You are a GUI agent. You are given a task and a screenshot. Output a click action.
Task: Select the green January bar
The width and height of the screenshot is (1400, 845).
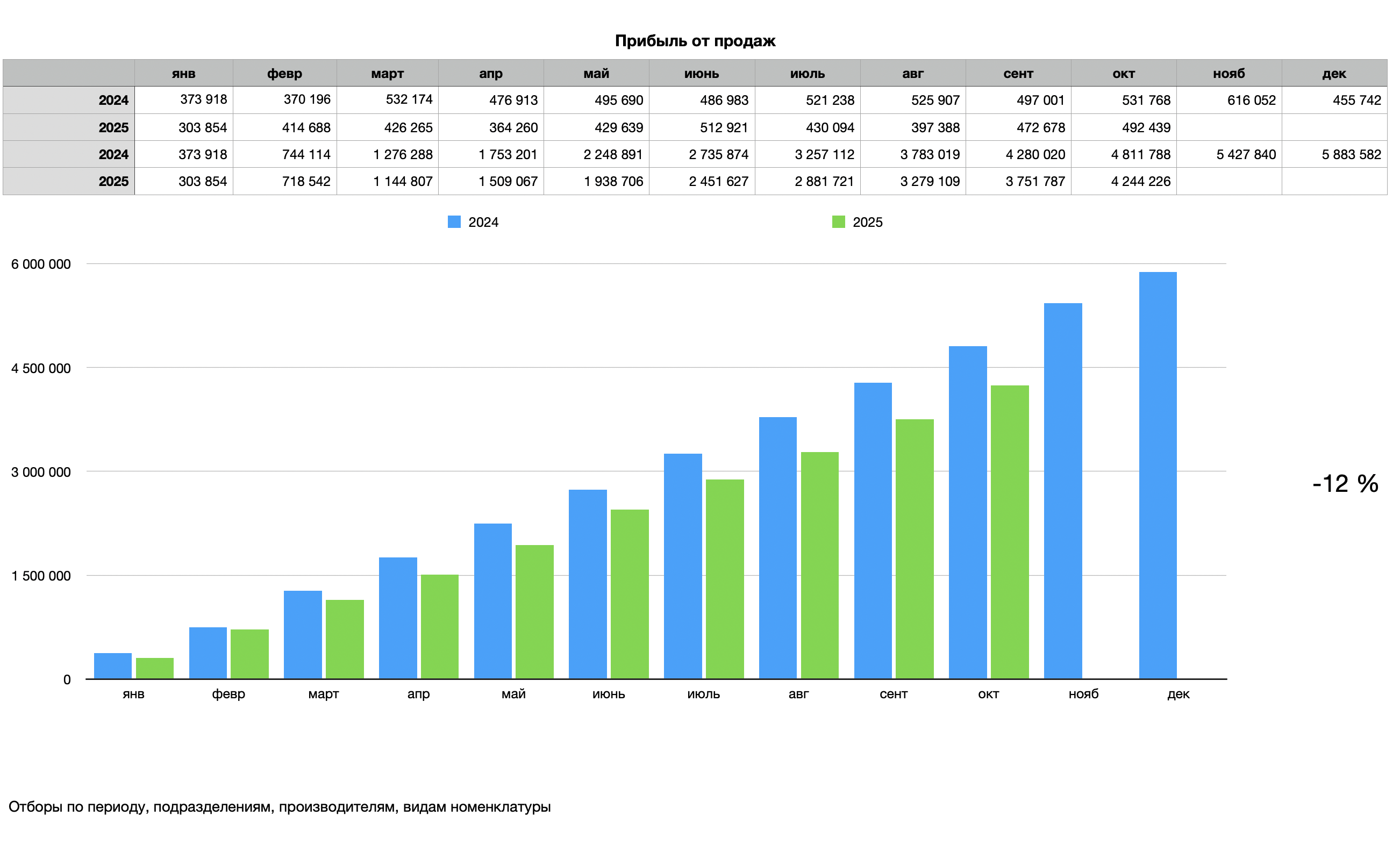pyautogui.click(x=154, y=668)
